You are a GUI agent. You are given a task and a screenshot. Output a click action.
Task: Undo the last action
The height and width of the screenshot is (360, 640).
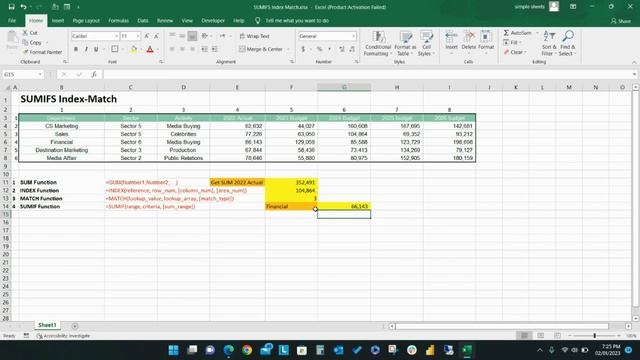[24, 7]
